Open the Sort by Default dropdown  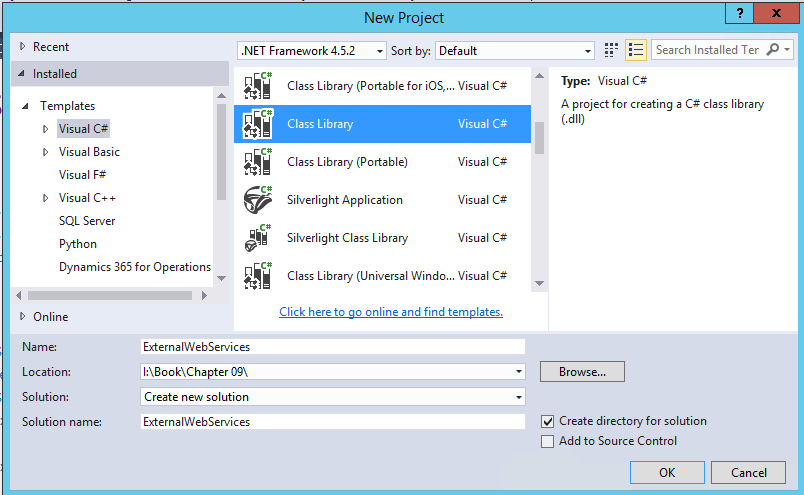[x=588, y=51]
